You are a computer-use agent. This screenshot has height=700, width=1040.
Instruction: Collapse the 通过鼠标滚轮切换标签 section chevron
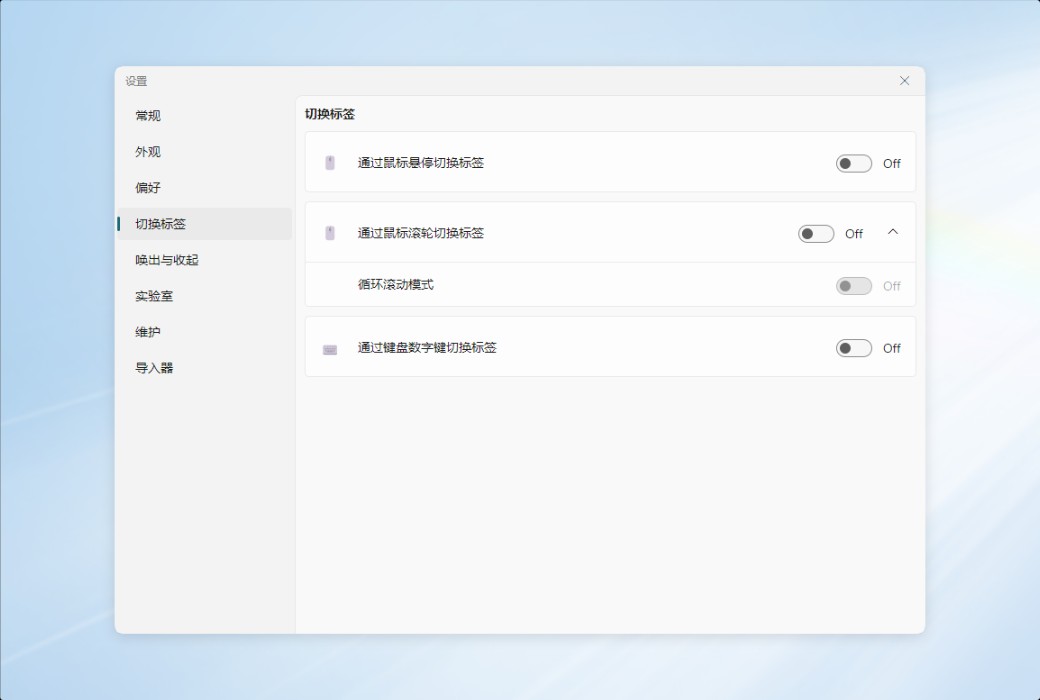click(893, 232)
